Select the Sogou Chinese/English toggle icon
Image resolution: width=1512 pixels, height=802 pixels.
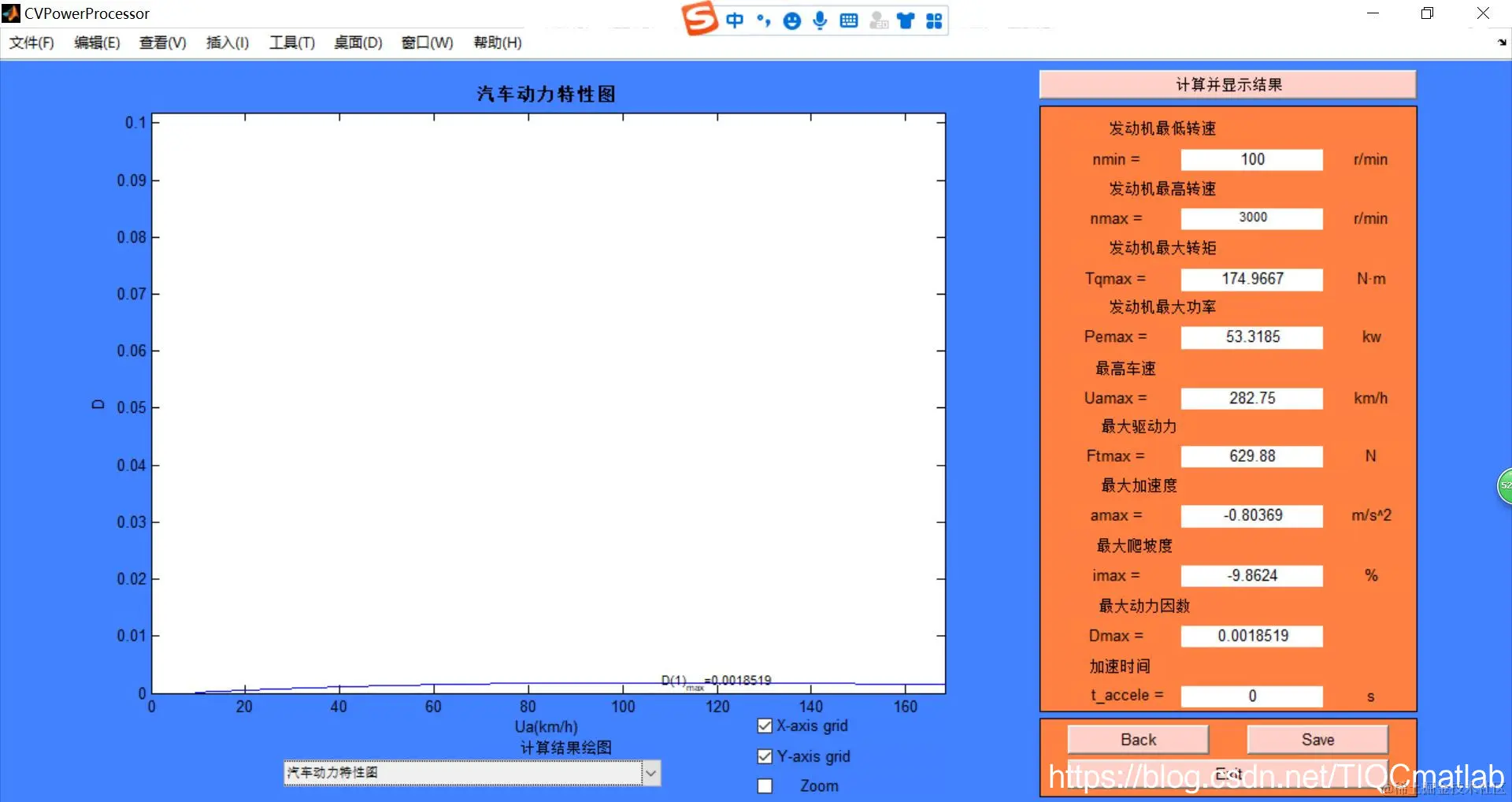735,20
